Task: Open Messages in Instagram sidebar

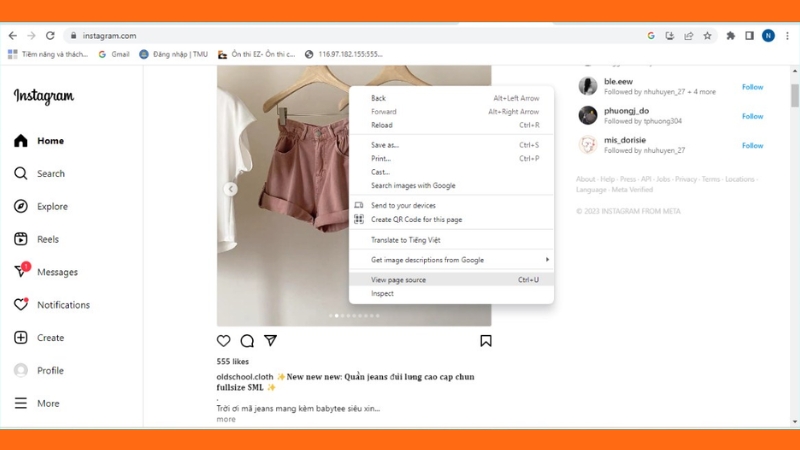Action: (x=46, y=272)
